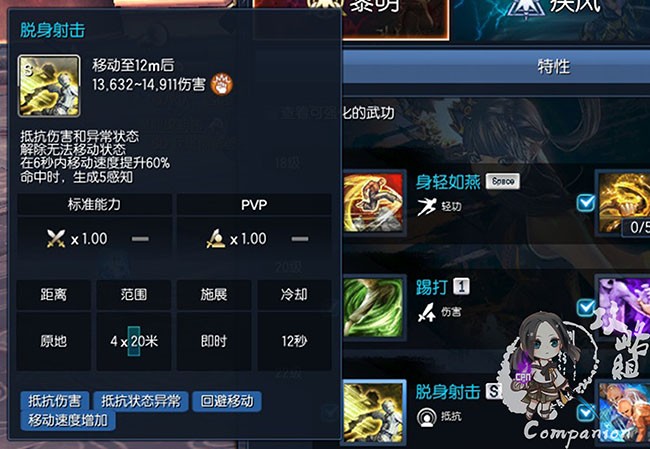The height and width of the screenshot is (449, 650).
Task: Click the 移动速度增加 tag button
Action: pos(68,420)
